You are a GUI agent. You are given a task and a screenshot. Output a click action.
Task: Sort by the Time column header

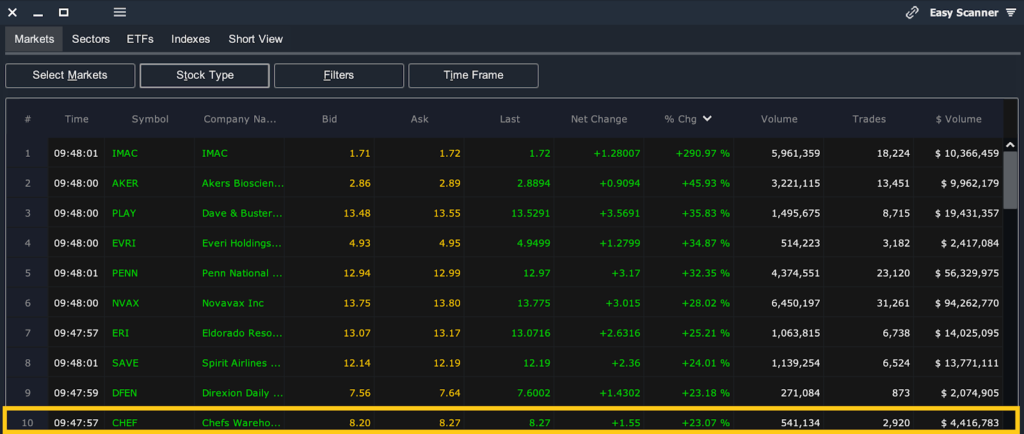coord(76,119)
